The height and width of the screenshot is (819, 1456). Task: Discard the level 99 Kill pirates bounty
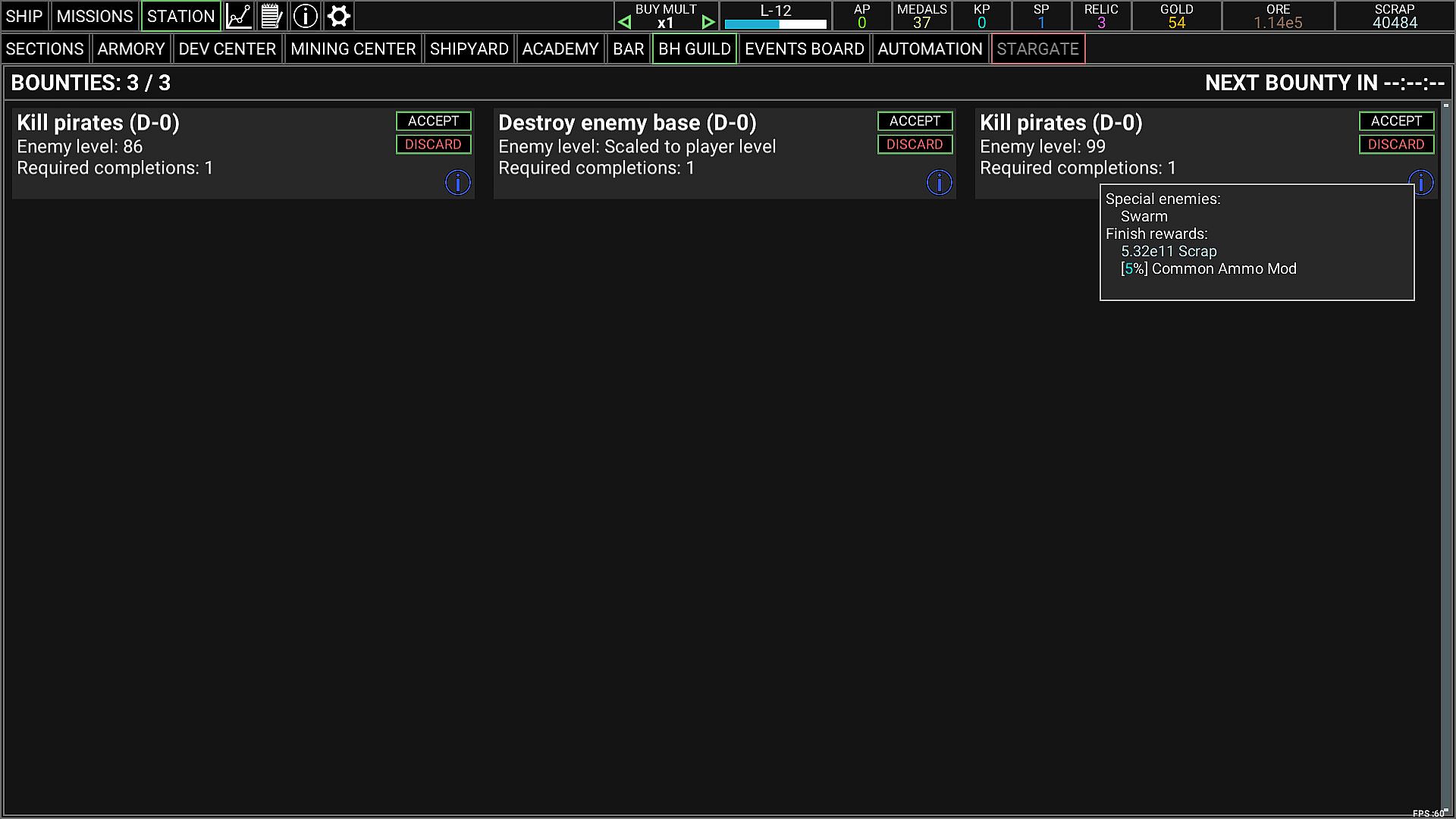[x=1396, y=144]
